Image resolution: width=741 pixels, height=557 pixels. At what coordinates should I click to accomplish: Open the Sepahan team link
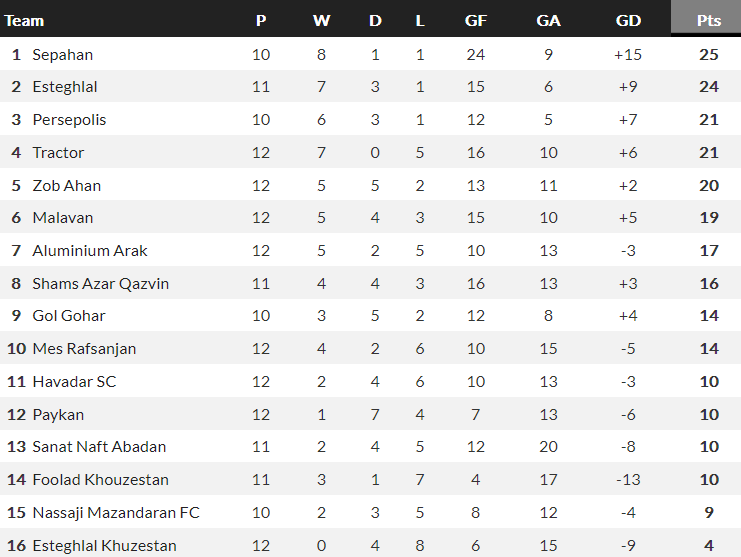coord(62,54)
